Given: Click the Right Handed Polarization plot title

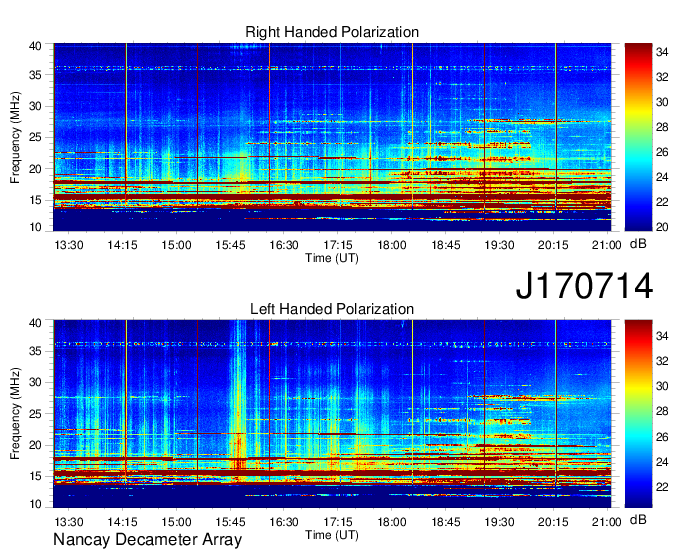Looking at the screenshot, I should click(332, 32).
